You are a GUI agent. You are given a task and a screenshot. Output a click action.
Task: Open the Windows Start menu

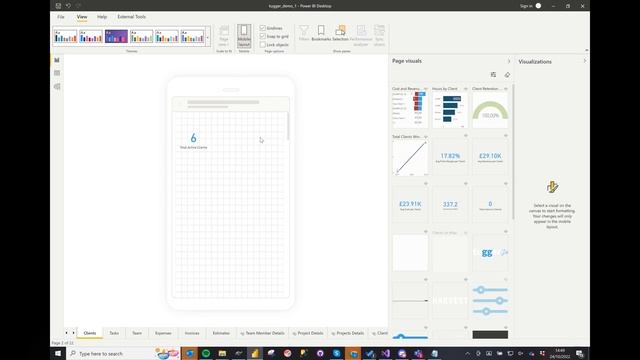[x=58, y=353]
